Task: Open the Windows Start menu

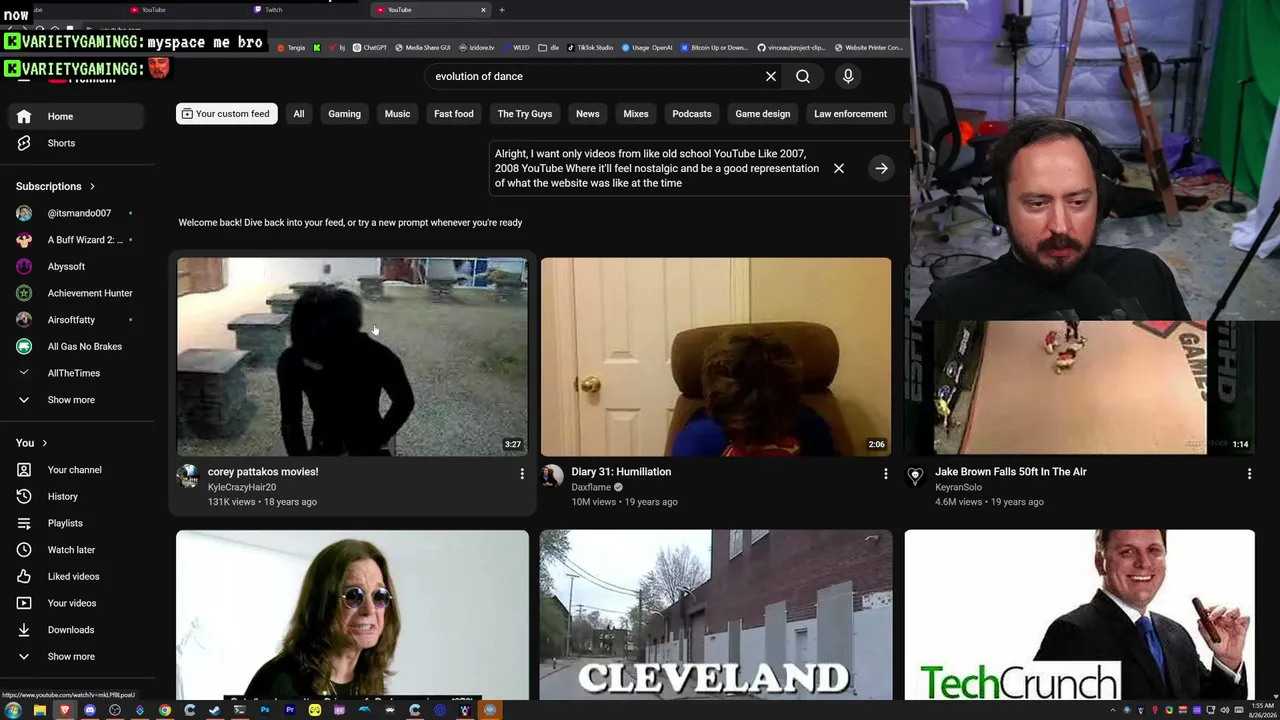Action: pyautogui.click(x=13, y=710)
